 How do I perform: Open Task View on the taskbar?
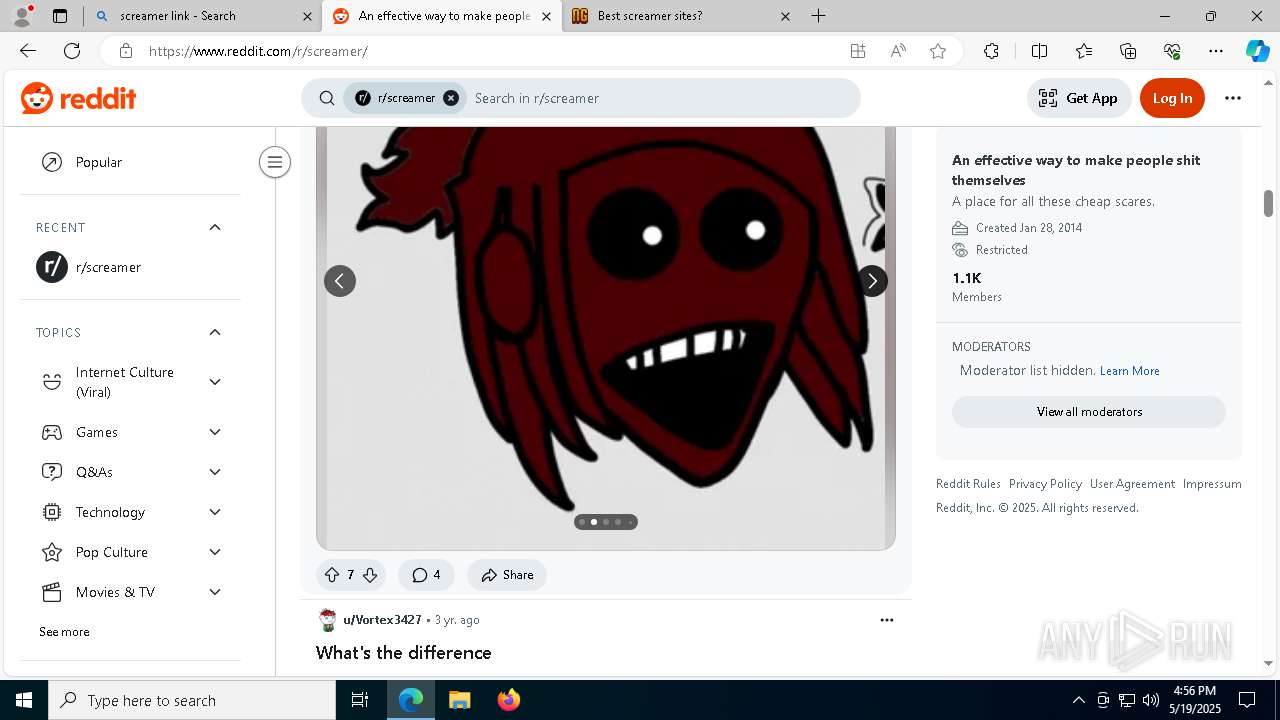pos(360,700)
